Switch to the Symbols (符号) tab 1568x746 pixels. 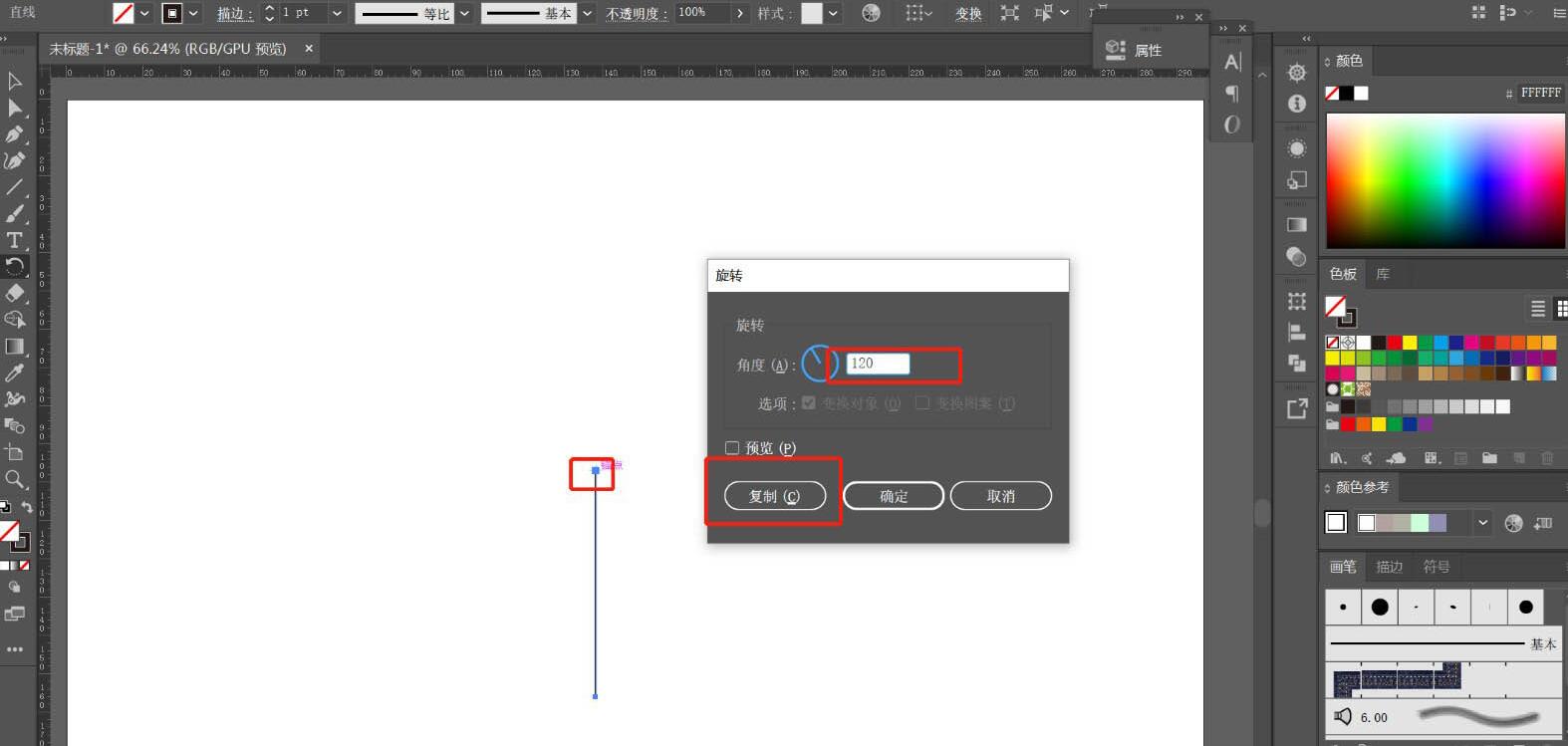[x=1436, y=567]
